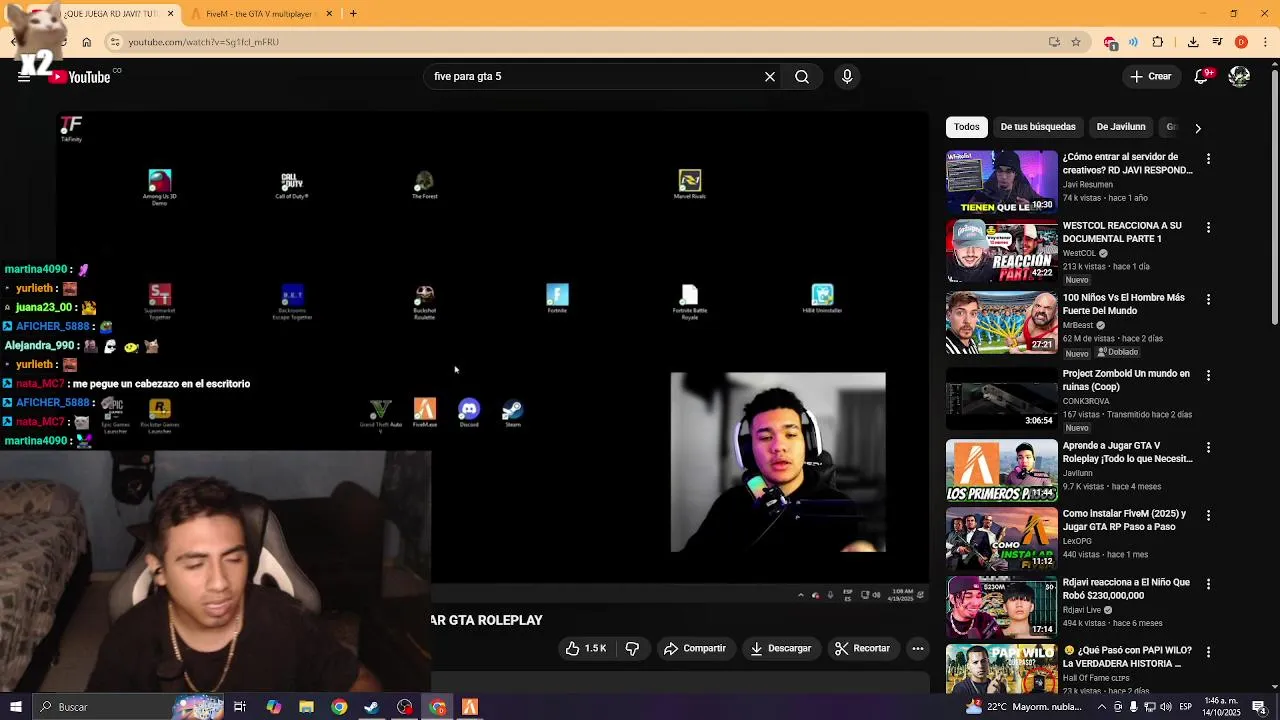Open the Project Zomboid 3:06:54 thumbnail
The height and width of the screenshot is (720, 1280).
(1001, 399)
